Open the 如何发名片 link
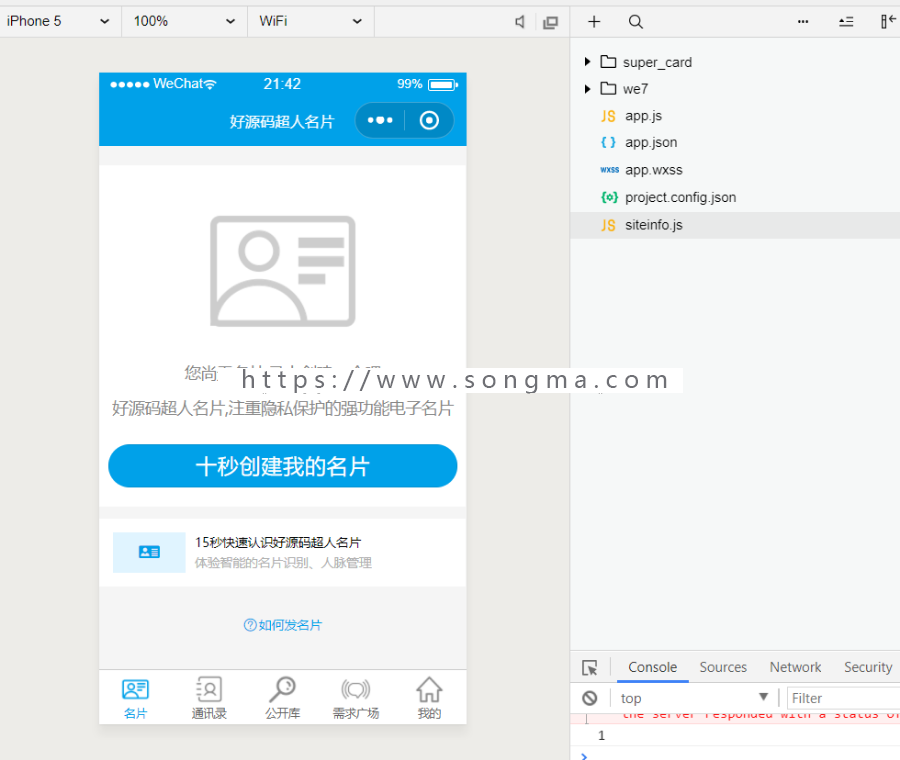The height and width of the screenshot is (760, 900). [x=282, y=624]
